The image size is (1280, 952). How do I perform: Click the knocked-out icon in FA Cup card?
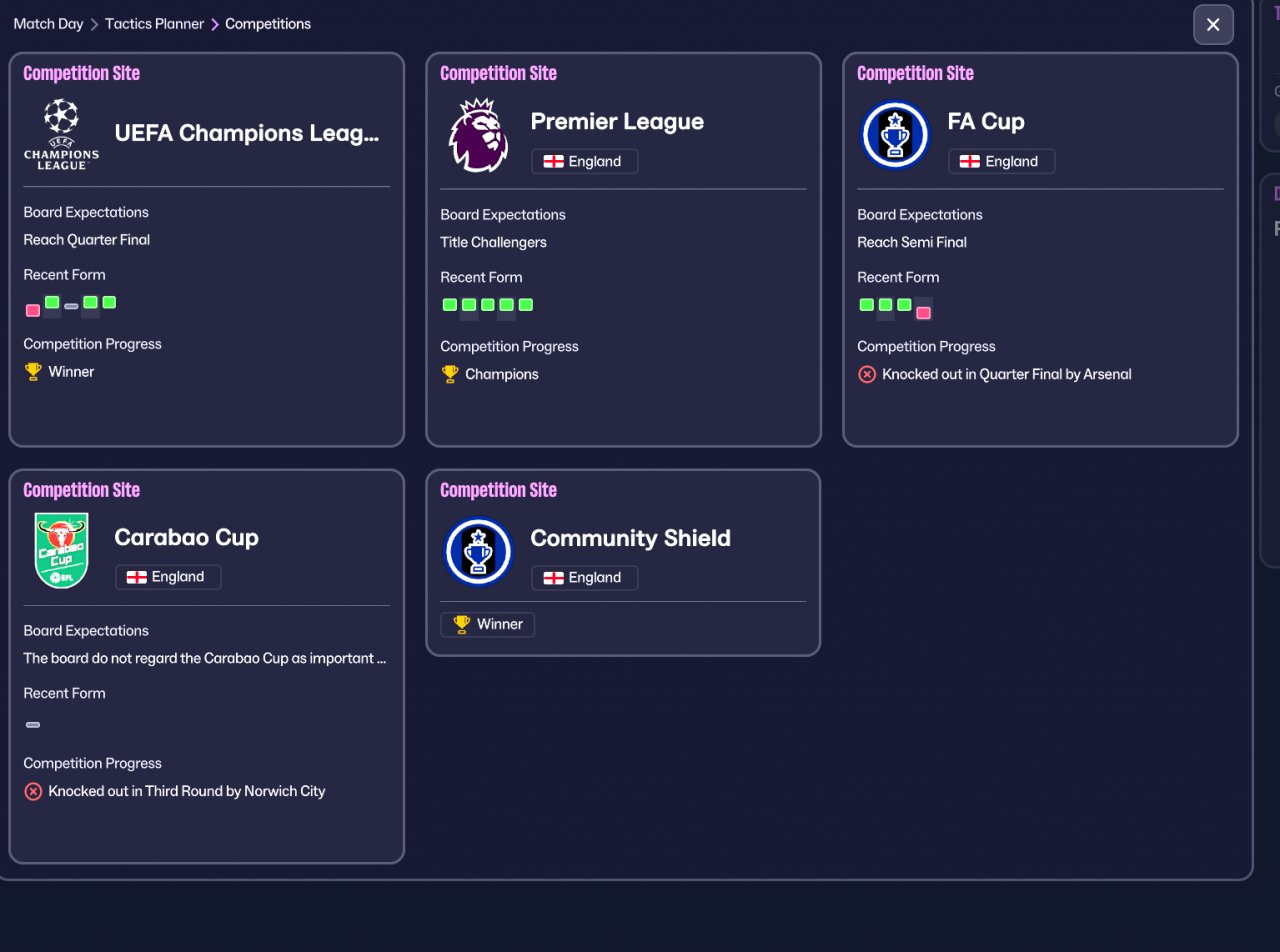click(x=867, y=374)
